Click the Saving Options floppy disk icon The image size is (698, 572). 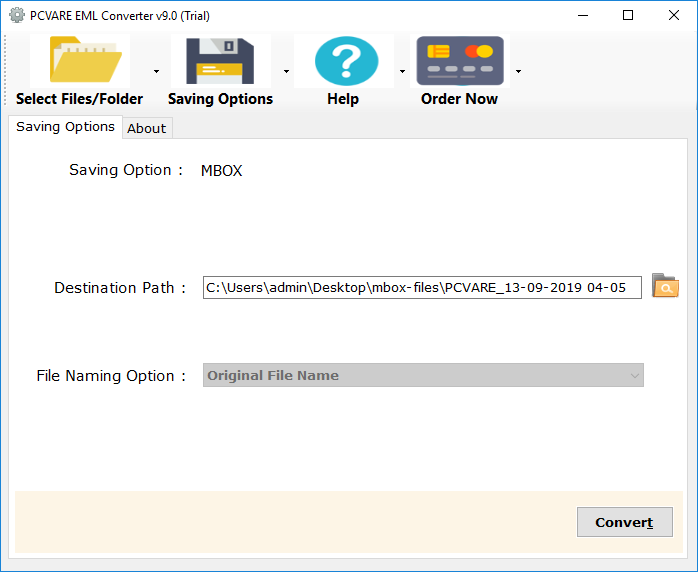point(220,61)
